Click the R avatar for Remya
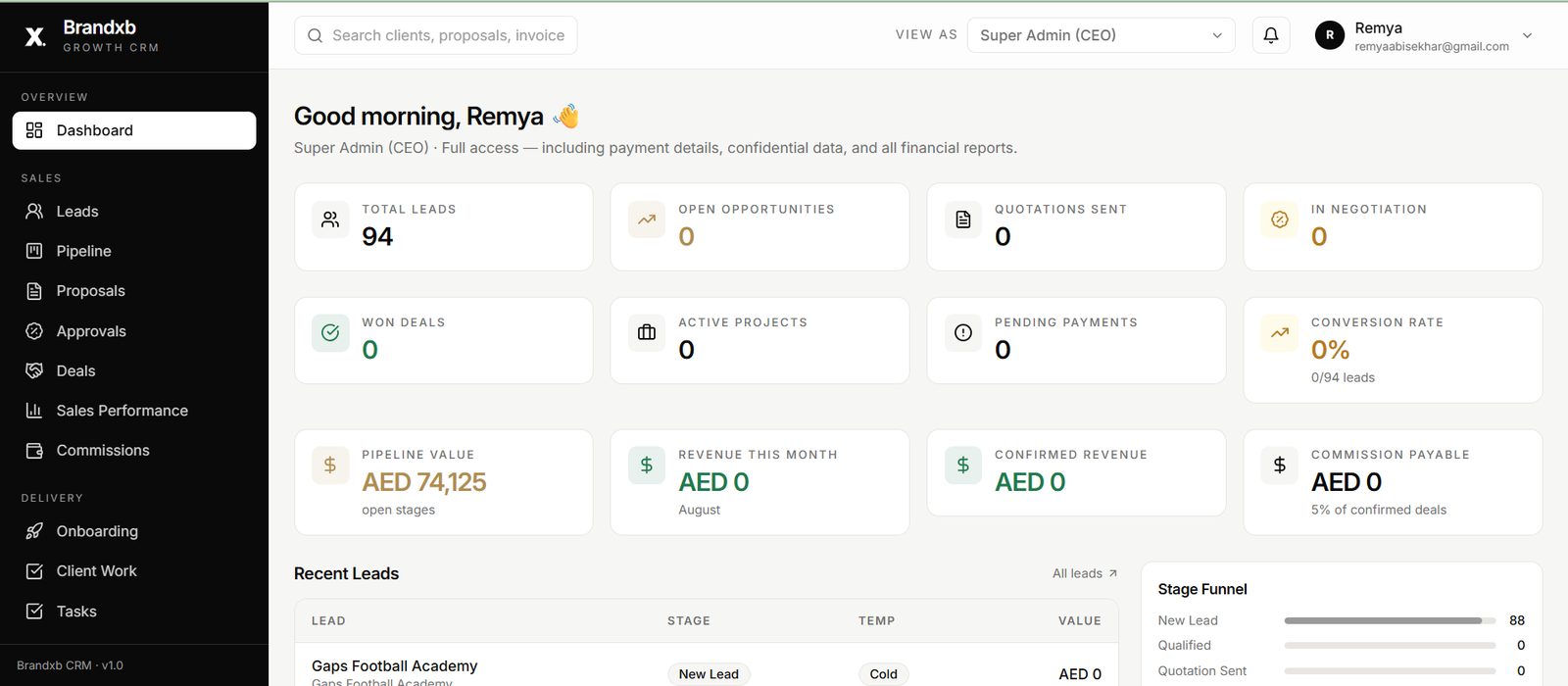 [1330, 35]
